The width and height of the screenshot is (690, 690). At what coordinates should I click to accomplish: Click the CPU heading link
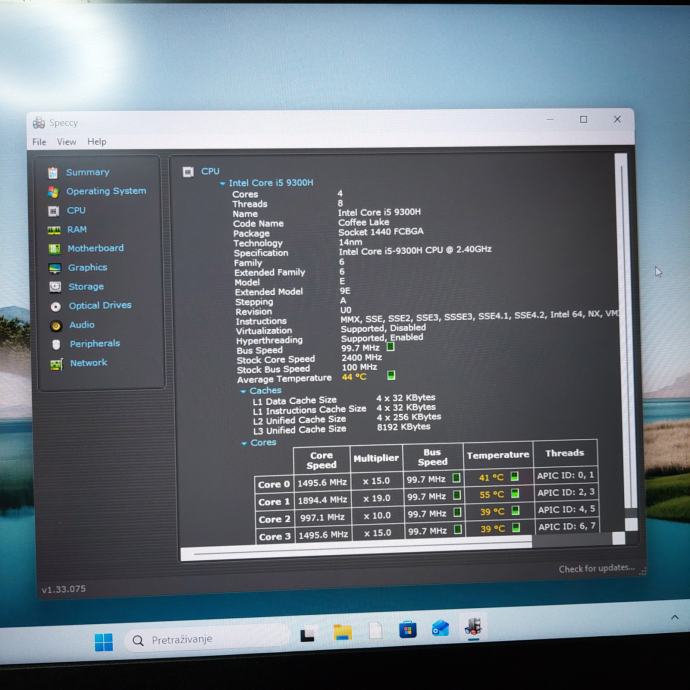210,171
